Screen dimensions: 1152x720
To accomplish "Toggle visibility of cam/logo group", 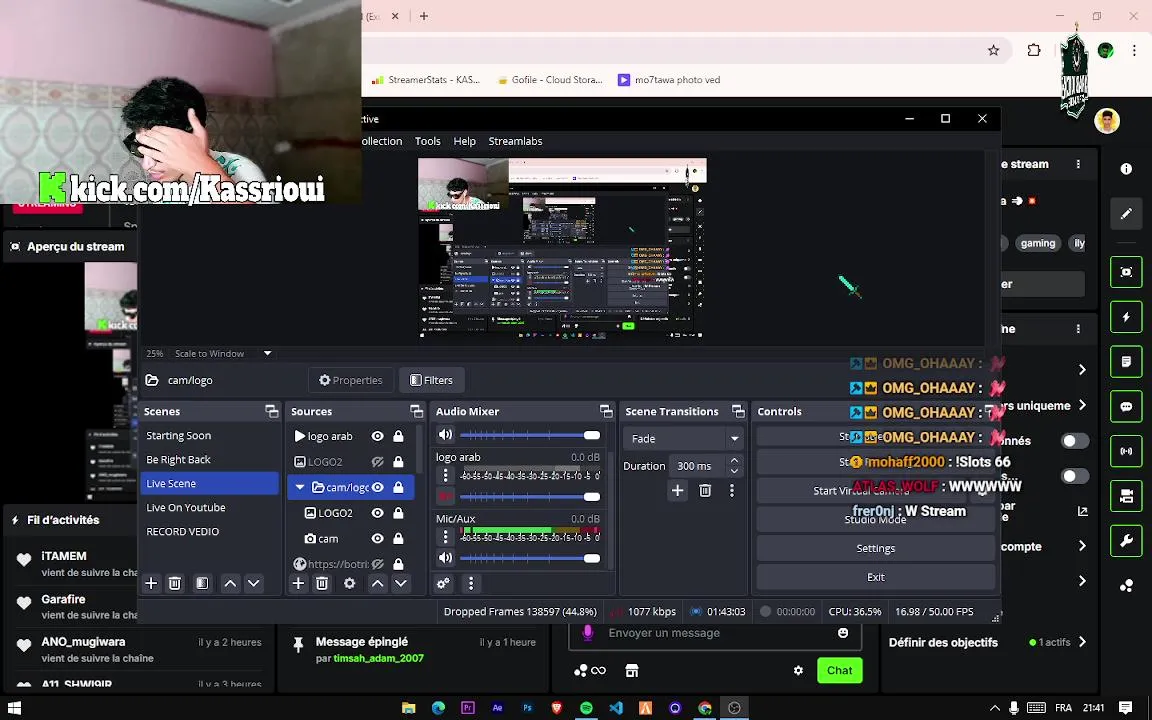I will tap(377, 487).
